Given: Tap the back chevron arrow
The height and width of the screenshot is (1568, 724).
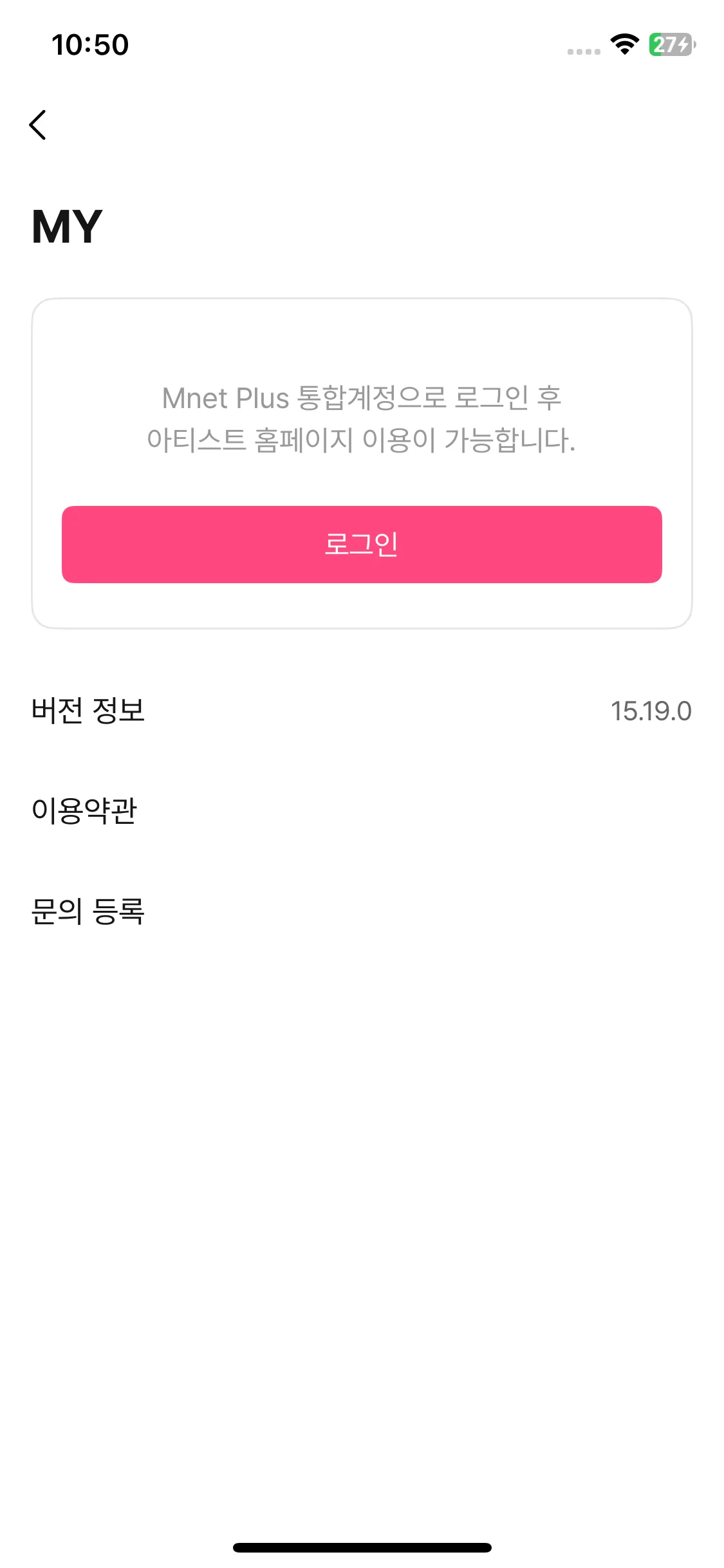Looking at the screenshot, I should [x=38, y=125].
